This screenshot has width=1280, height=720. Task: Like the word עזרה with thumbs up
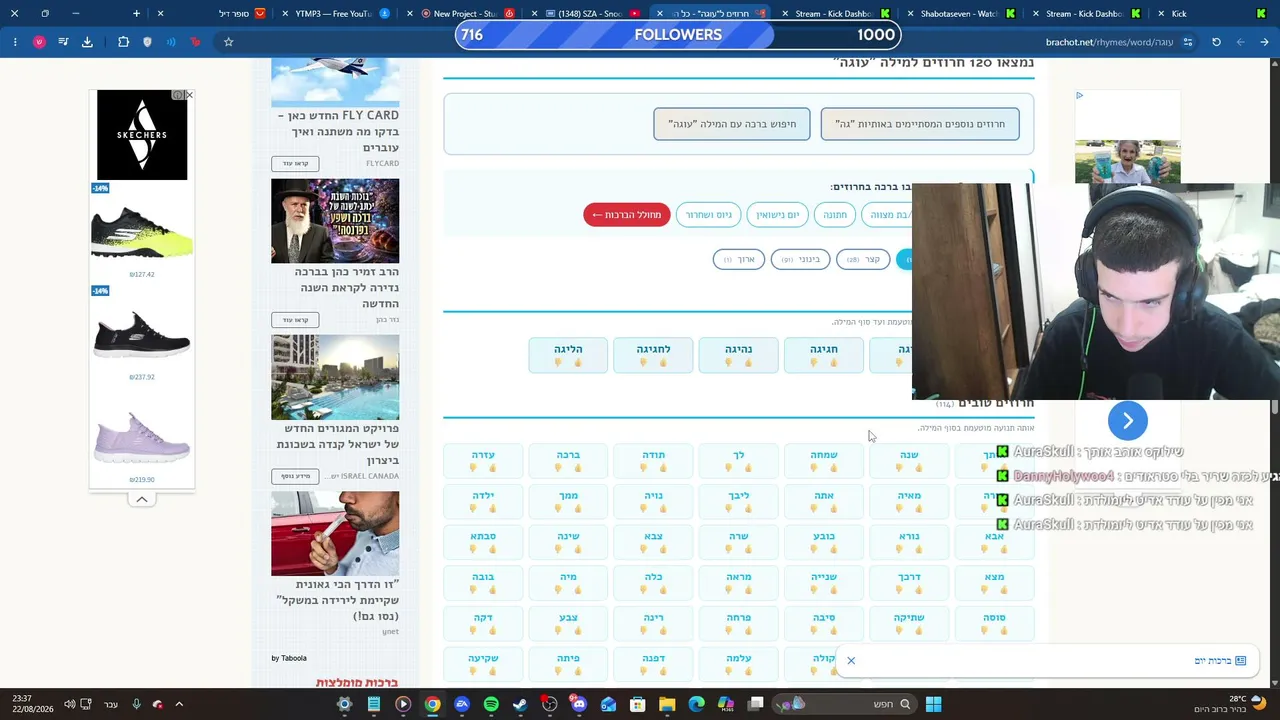(492, 468)
